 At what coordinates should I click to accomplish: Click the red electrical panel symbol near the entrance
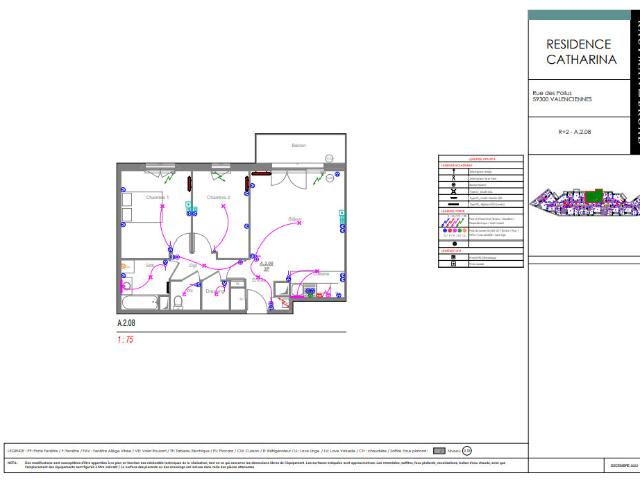coord(283,302)
